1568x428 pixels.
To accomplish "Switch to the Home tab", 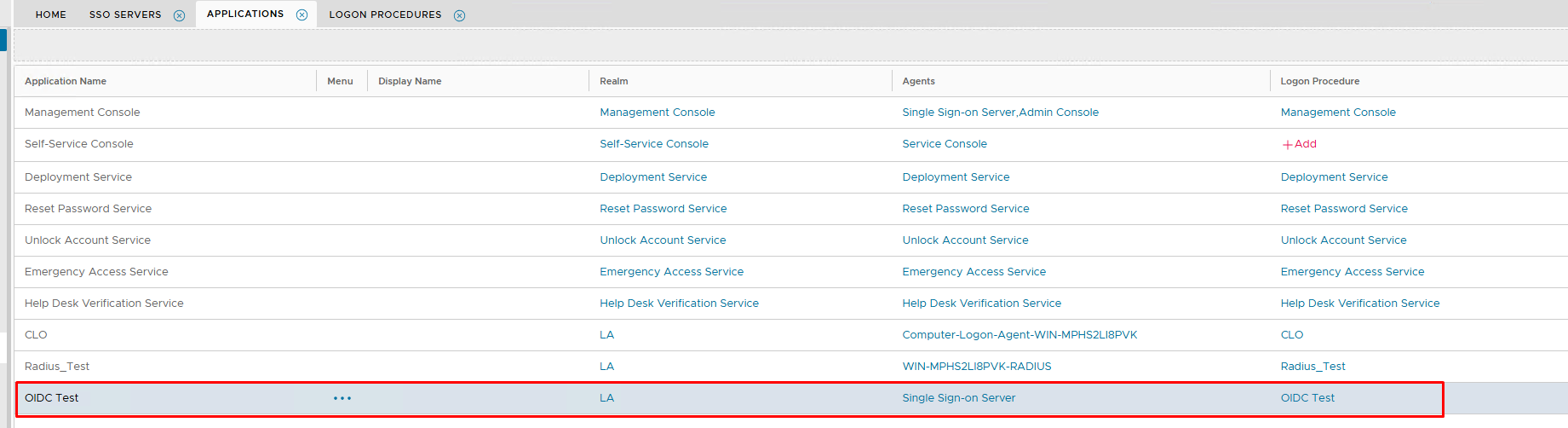I will coord(51,14).
